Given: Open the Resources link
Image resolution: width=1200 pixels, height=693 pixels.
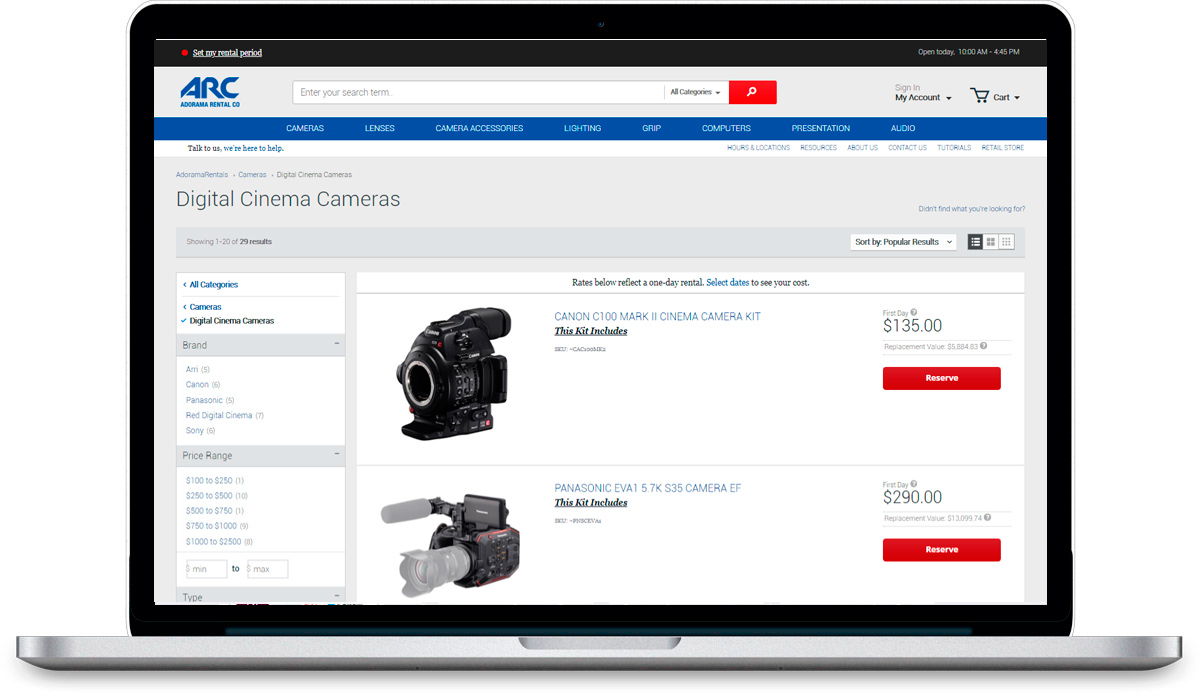Looking at the screenshot, I should (x=818, y=148).
